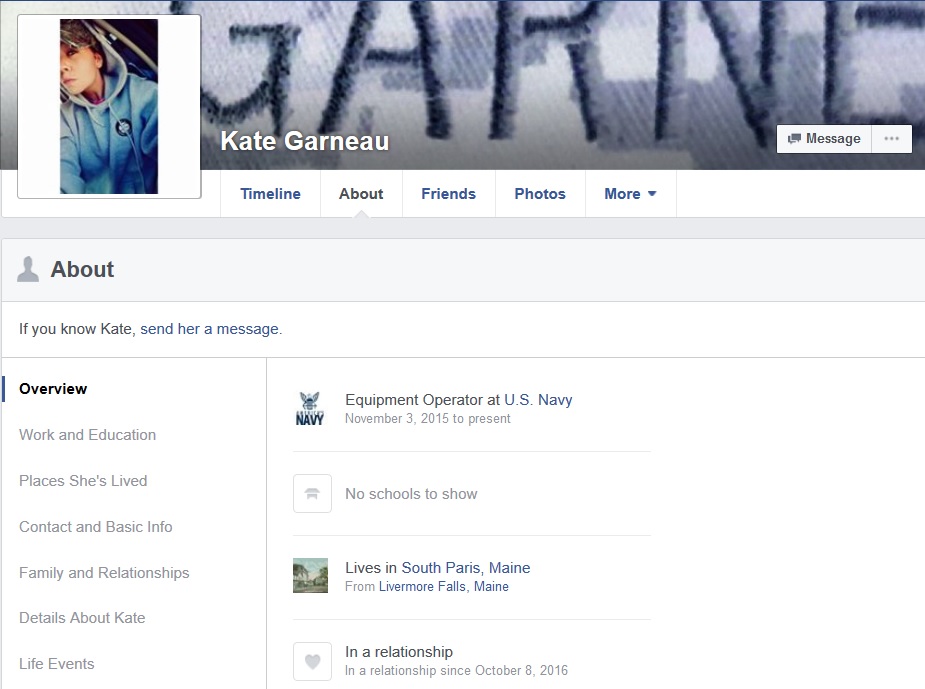Click the About person silhouette icon
This screenshot has width=925, height=689.
click(28, 269)
